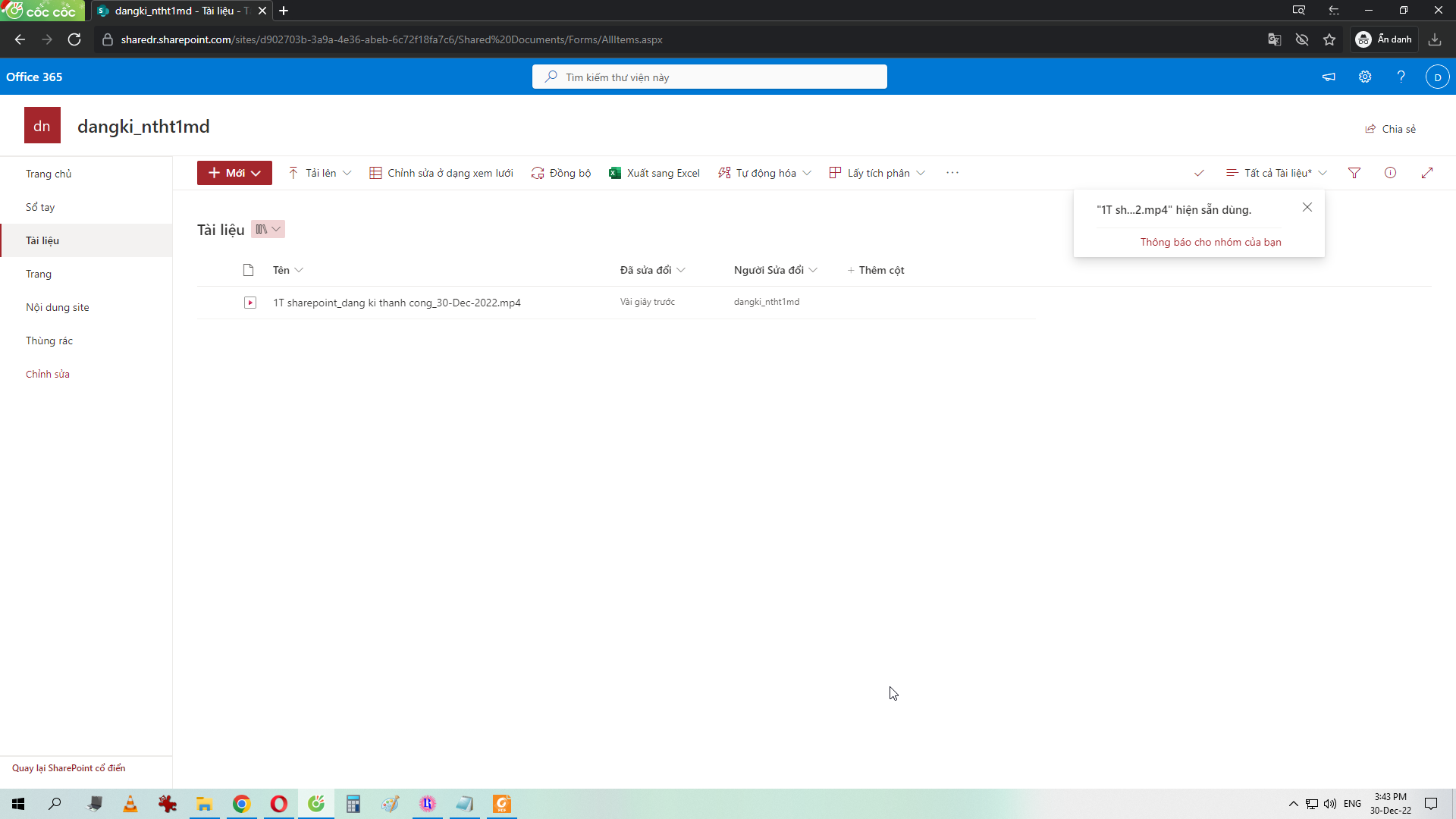
Task: Click the Ẩn danh incognito button
Action: (x=1384, y=39)
